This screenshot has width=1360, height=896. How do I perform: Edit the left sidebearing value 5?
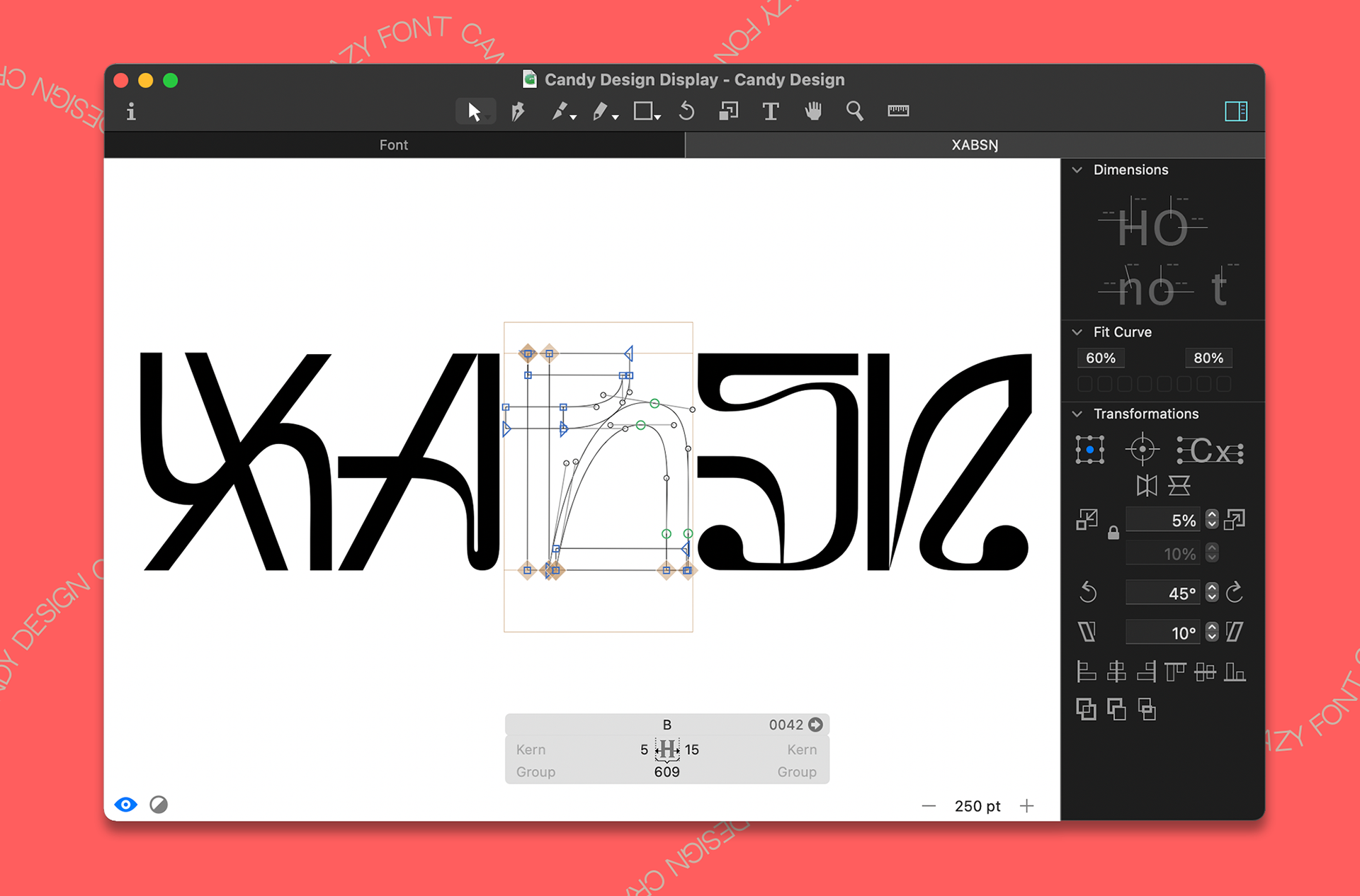point(644,749)
